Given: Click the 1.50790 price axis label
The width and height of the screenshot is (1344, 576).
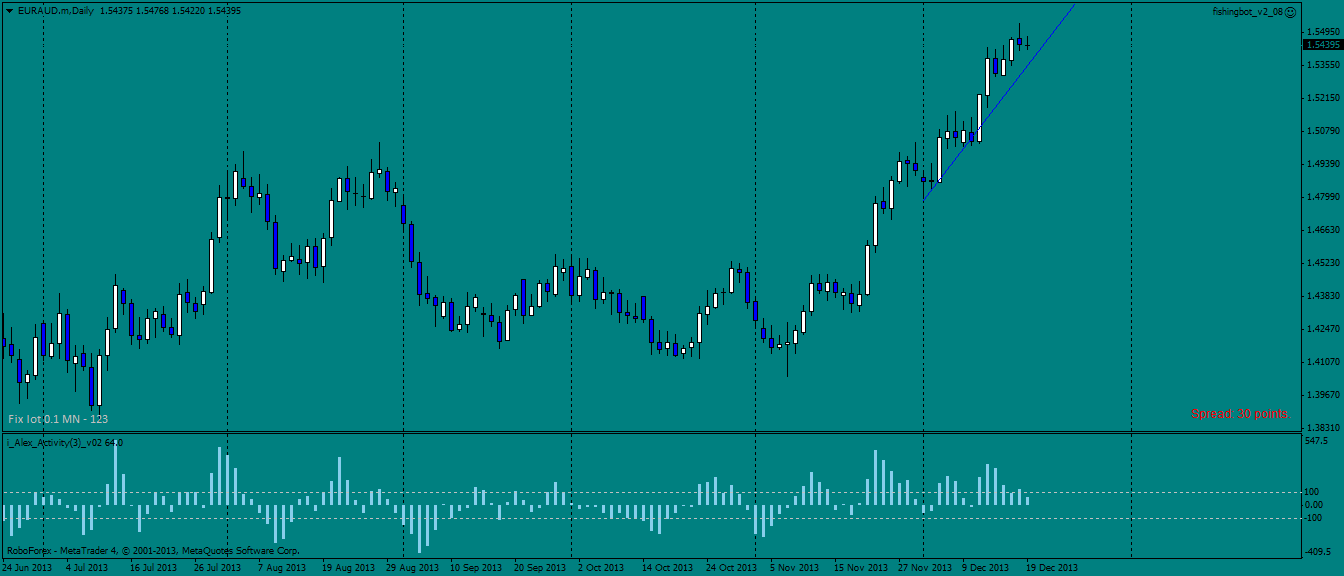Looking at the screenshot, I should pyautogui.click(x=1322, y=131).
